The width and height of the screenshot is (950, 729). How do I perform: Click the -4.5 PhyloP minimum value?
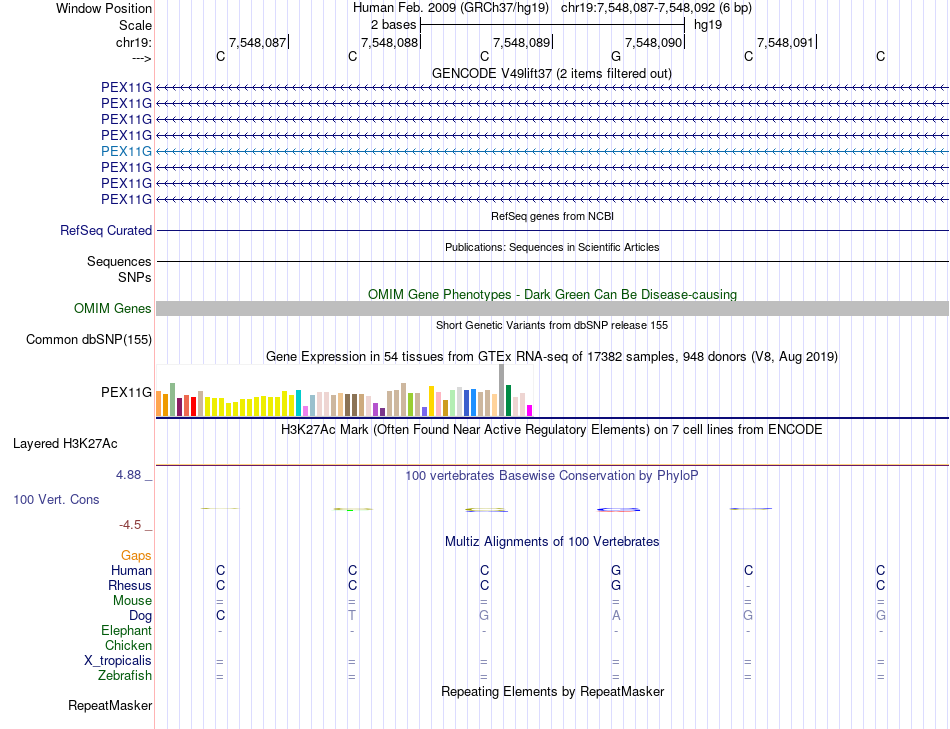130,525
